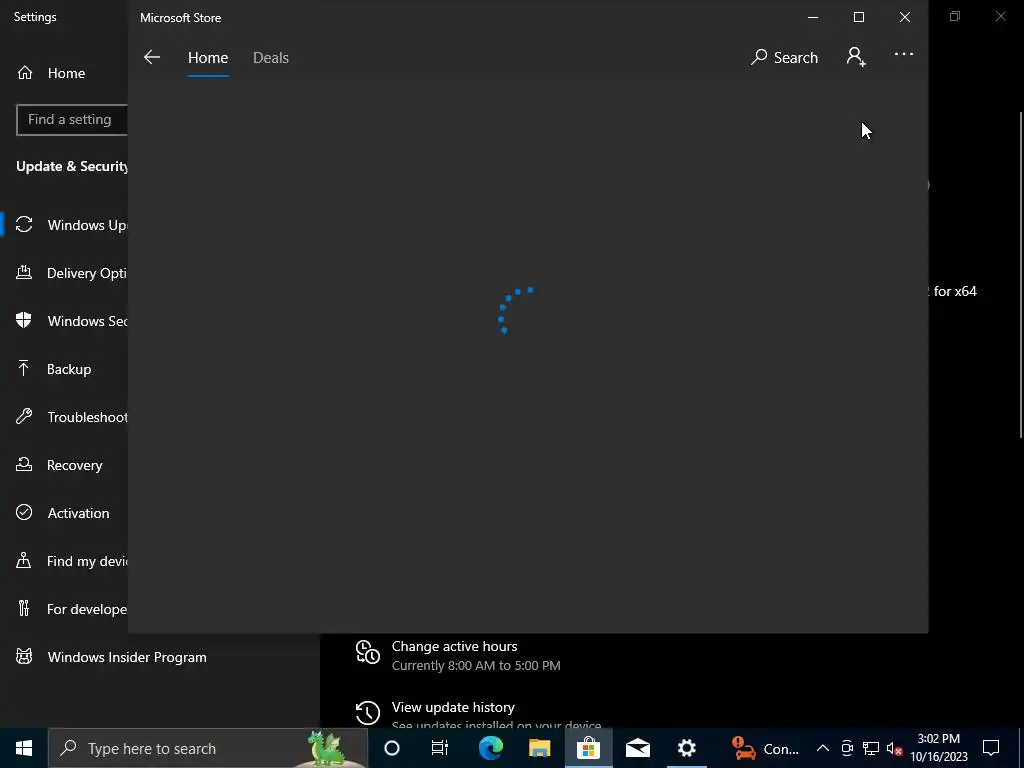Open Find my device settings
The width and height of the screenshot is (1024, 768).
[64, 561]
